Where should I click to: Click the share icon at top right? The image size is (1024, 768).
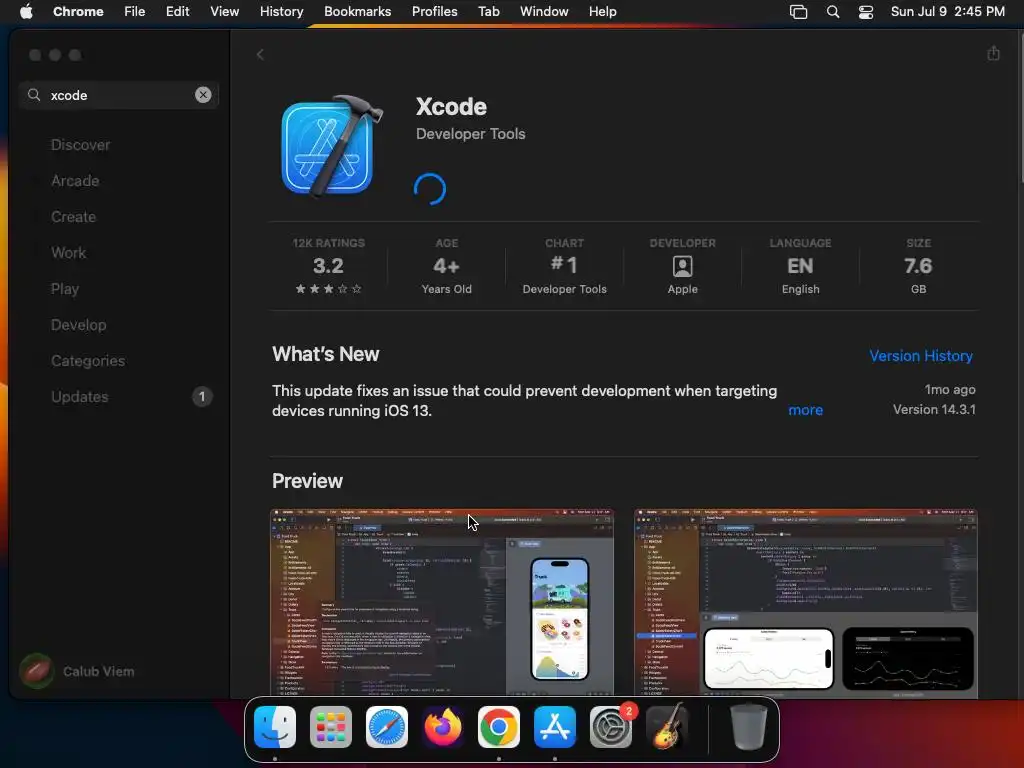click(x=993, y=53)
